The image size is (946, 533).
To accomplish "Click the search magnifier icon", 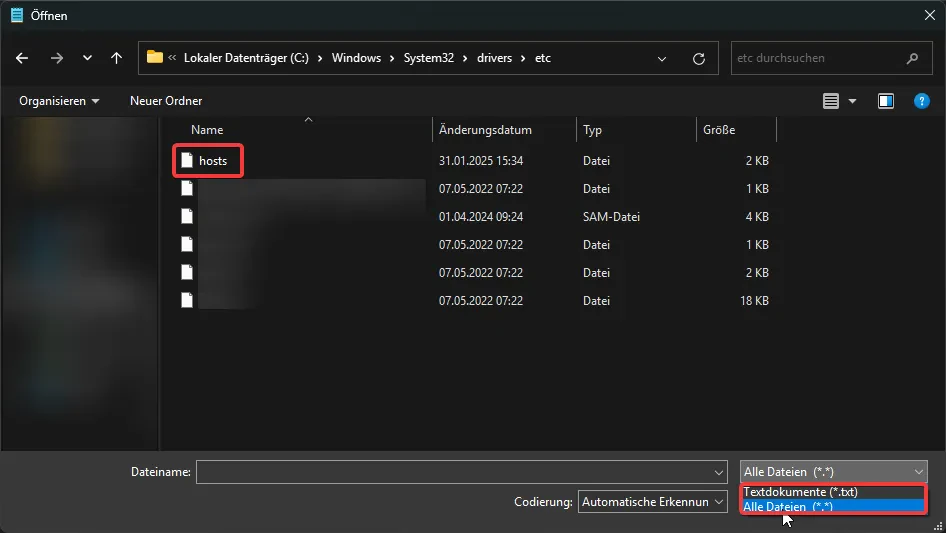I will coord(912,58).
